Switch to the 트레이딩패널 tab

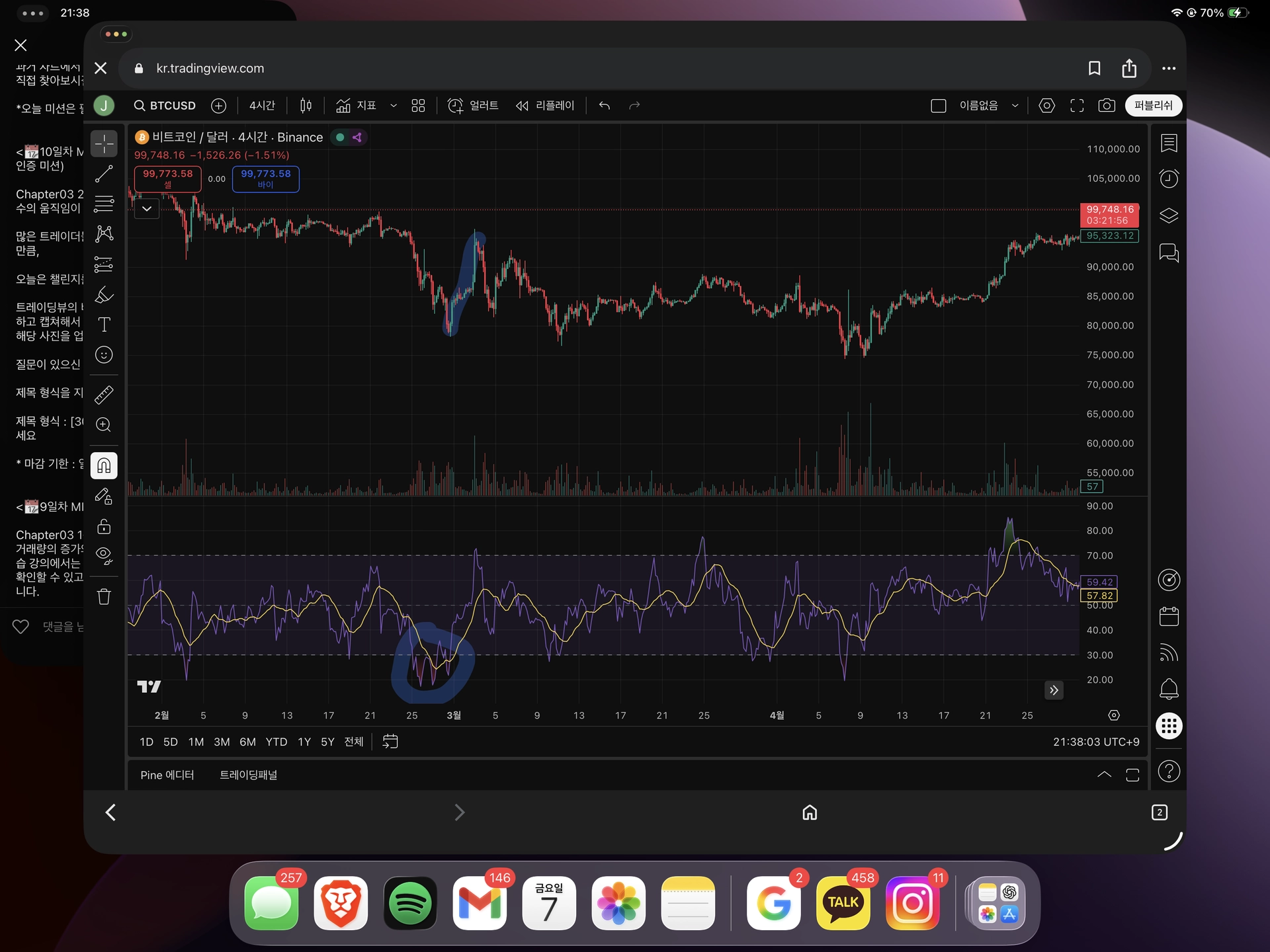248,775
